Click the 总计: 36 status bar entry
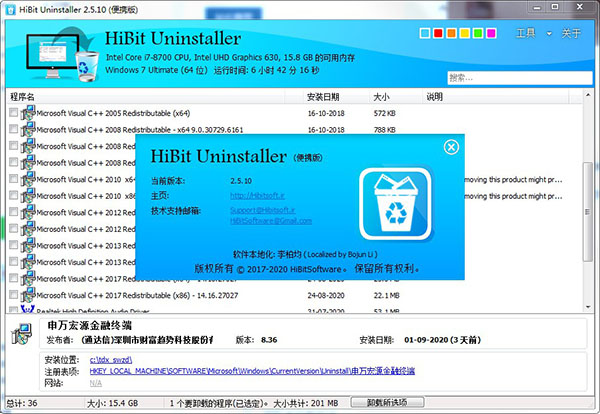The width and height of the screenshot is (600, 414). point(22,403)
